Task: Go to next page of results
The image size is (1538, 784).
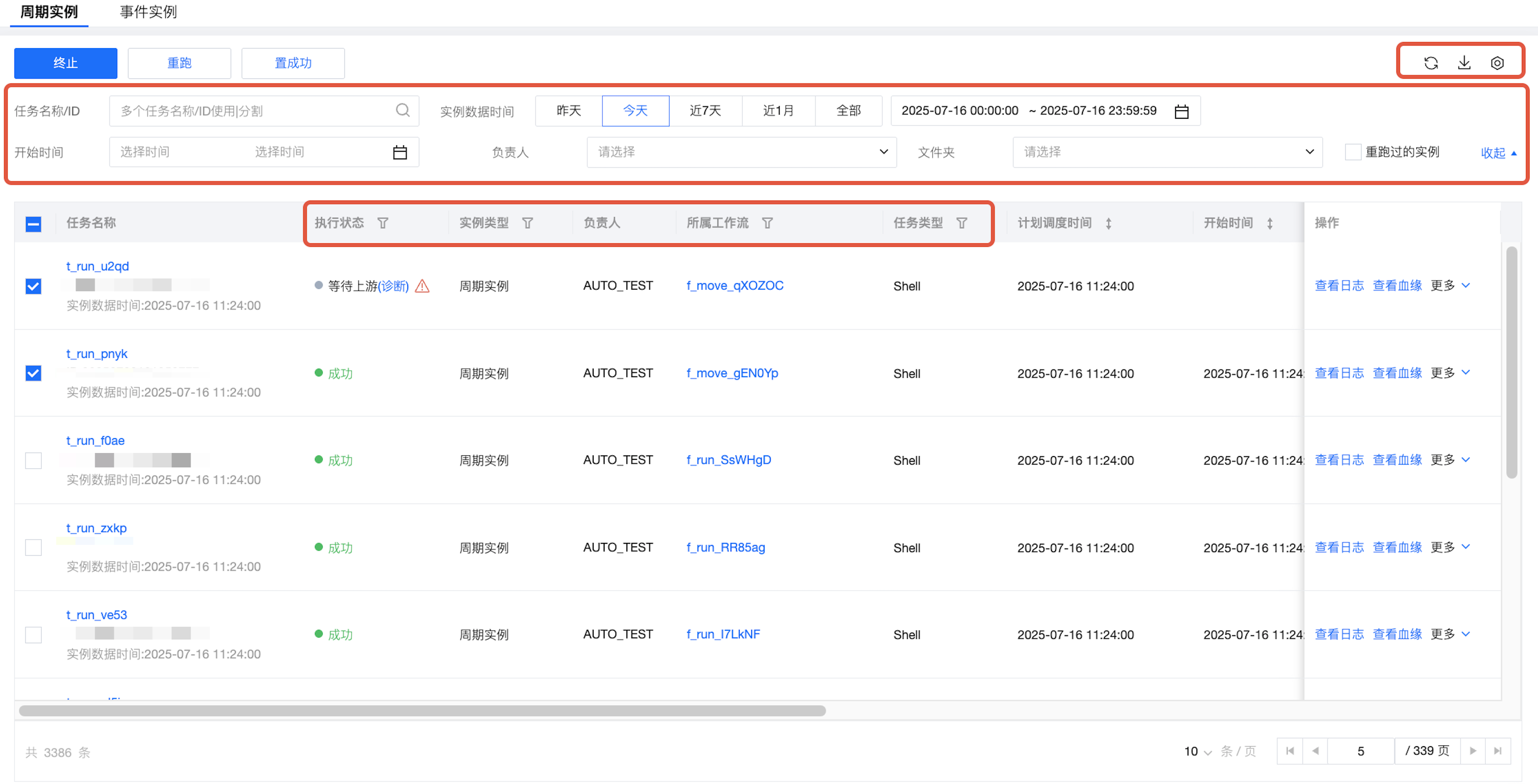Action: (x=1473, y=751)
